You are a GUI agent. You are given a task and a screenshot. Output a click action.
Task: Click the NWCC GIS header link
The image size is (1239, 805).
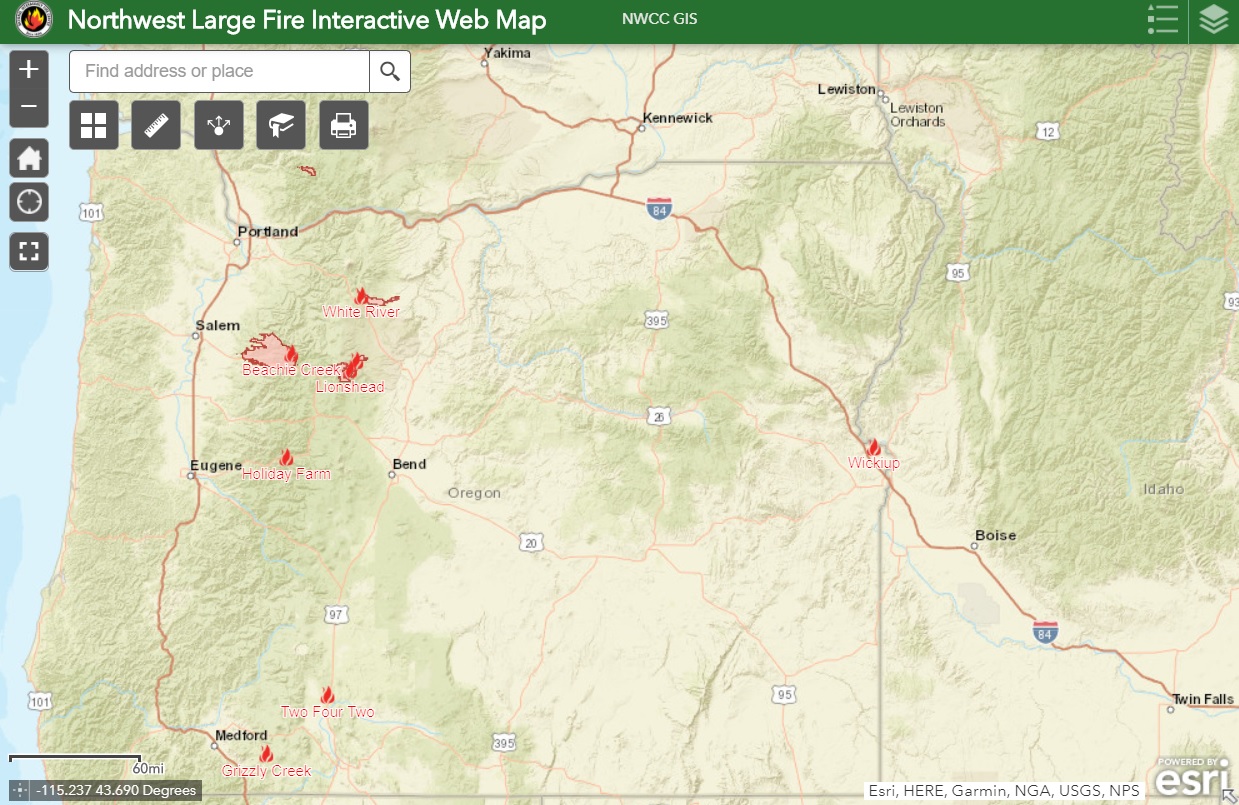[659, 19]
